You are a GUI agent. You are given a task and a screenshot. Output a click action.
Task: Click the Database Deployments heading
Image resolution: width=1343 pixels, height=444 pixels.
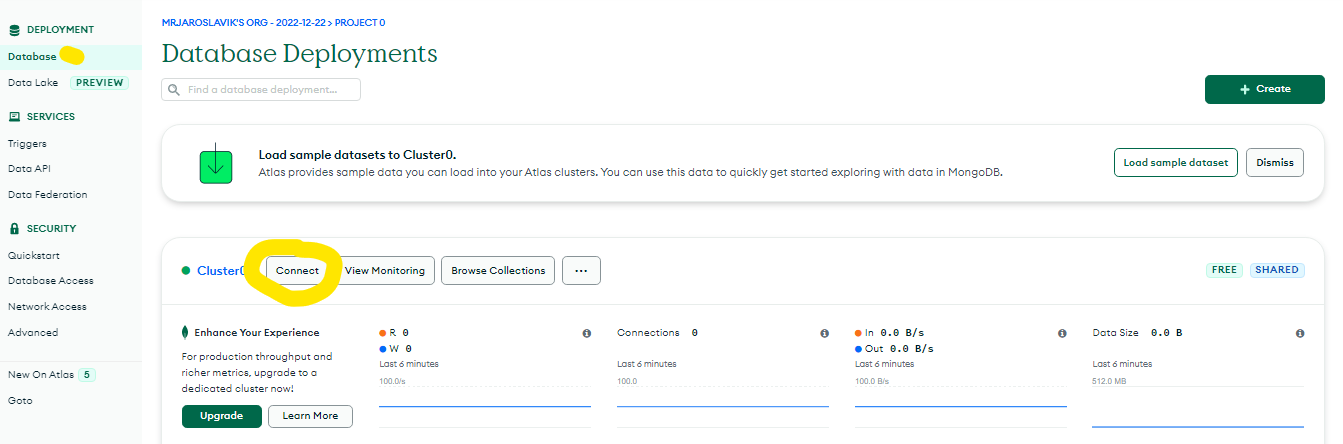pyautogui.click(x=300, y=53)
